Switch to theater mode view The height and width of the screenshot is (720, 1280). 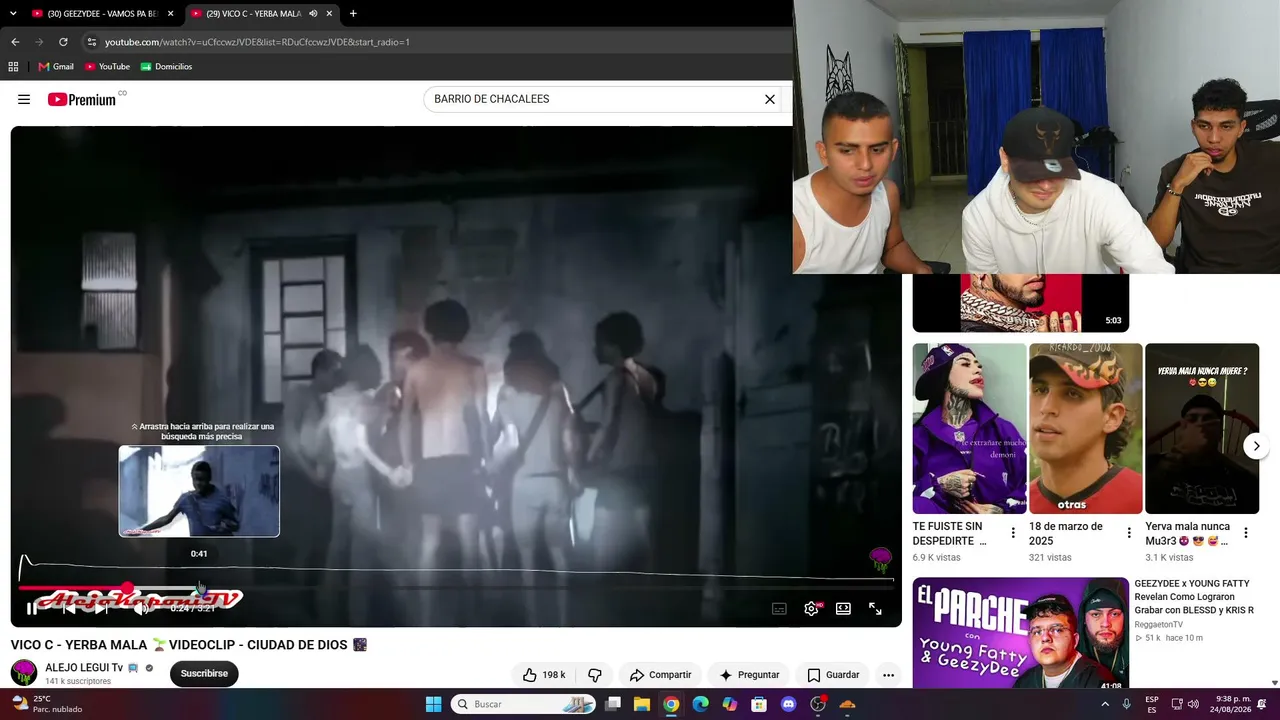click(x=843, y=608)
